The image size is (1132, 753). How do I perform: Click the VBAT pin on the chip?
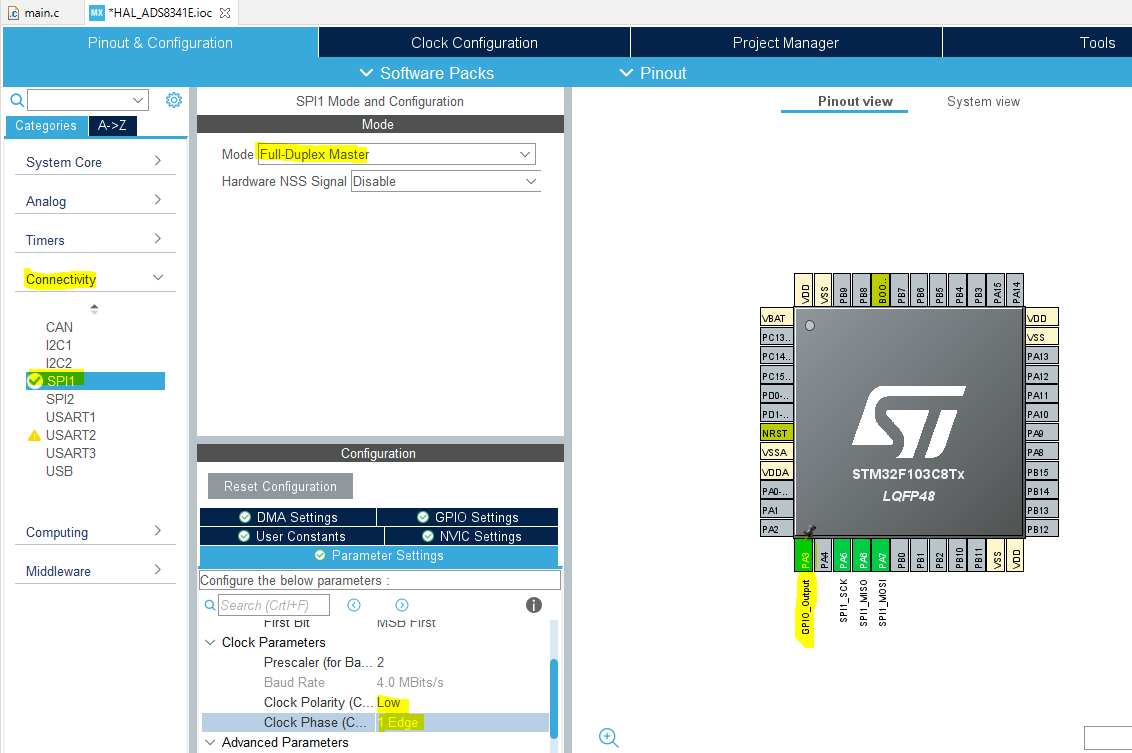(777, 318)
